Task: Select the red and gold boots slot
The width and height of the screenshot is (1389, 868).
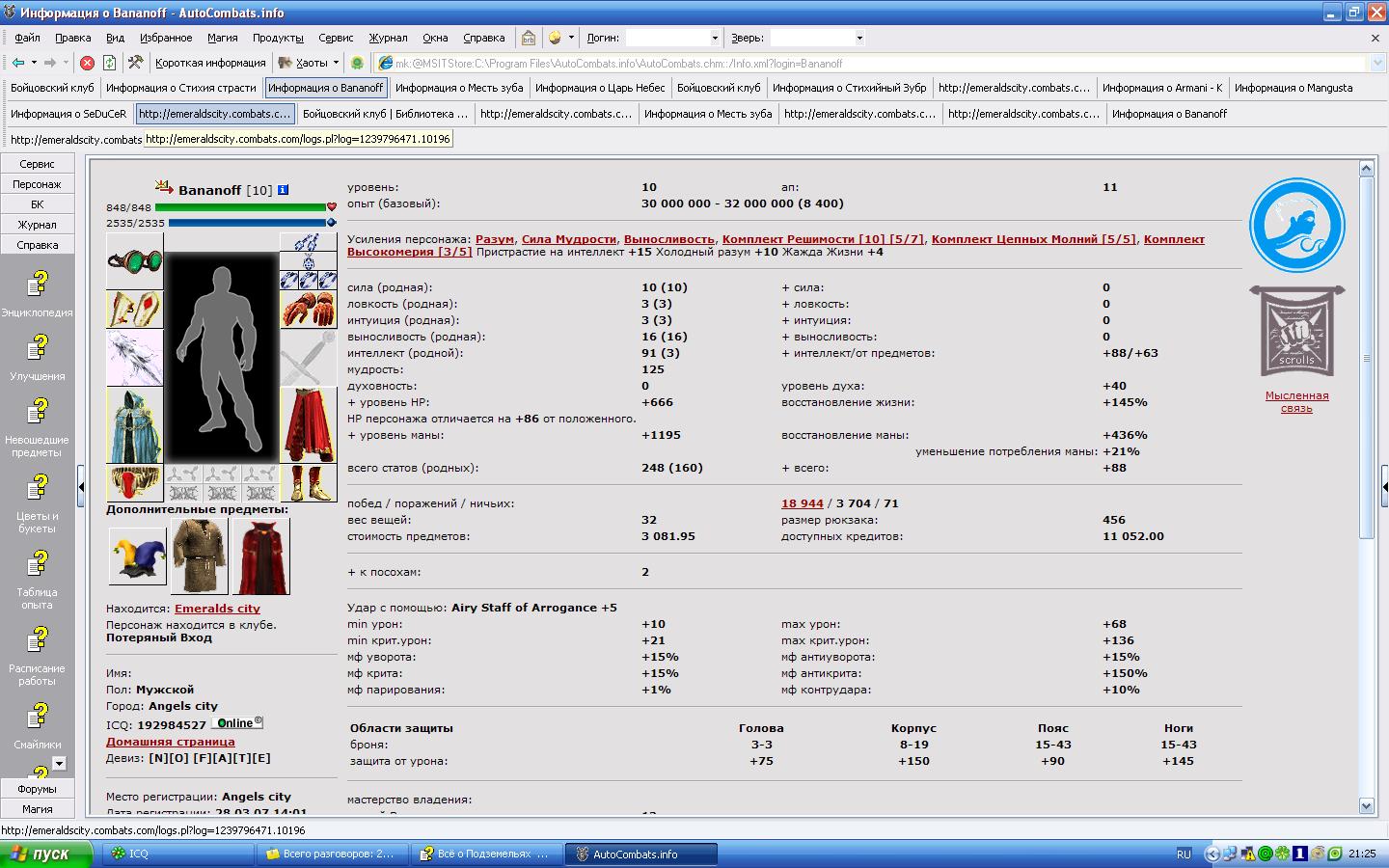Action: coord(309,483)
